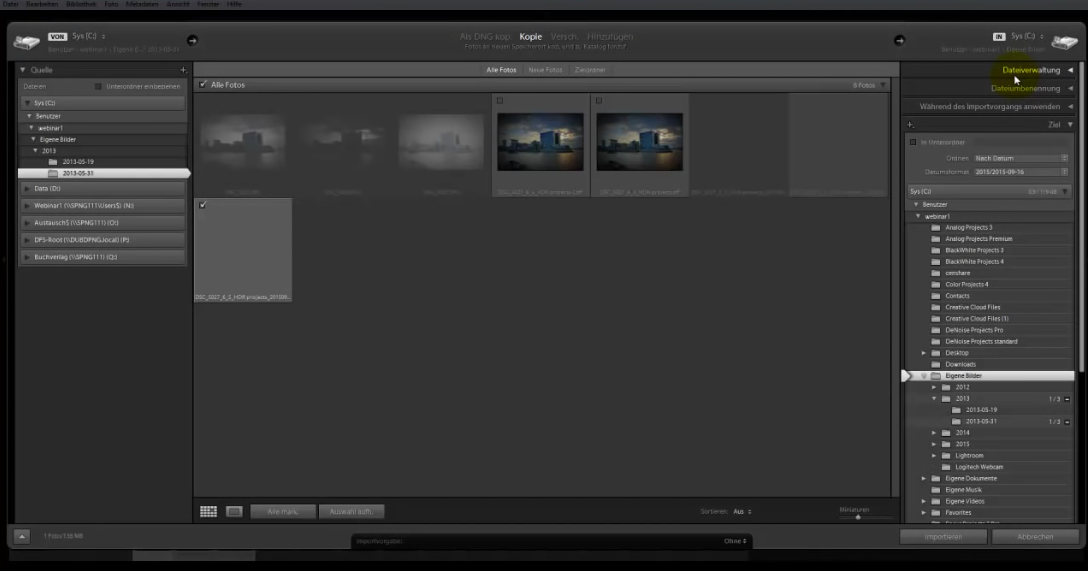The height and width of the screenshot is (571, 1088).
Task: Switch to 'Neue Fotos' filter tab
Action: tap(544, 70)
